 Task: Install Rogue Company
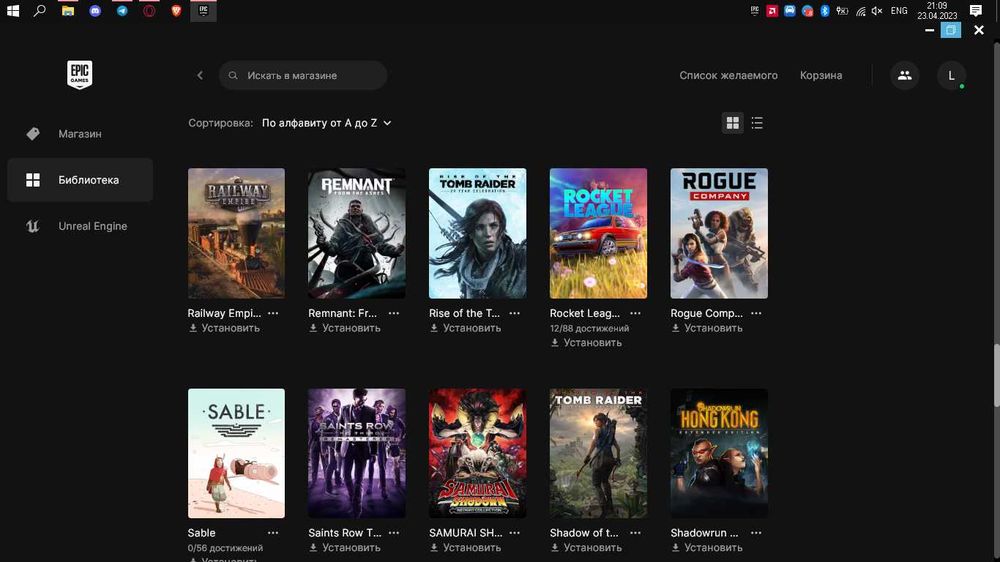[x=707, y=328]
